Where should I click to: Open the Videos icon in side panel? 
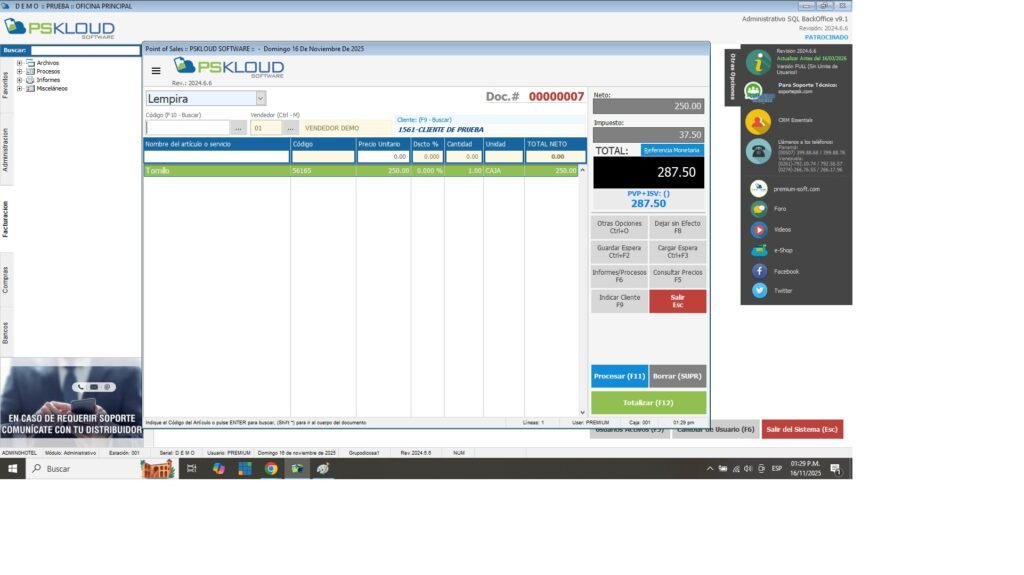click(759, 229)
